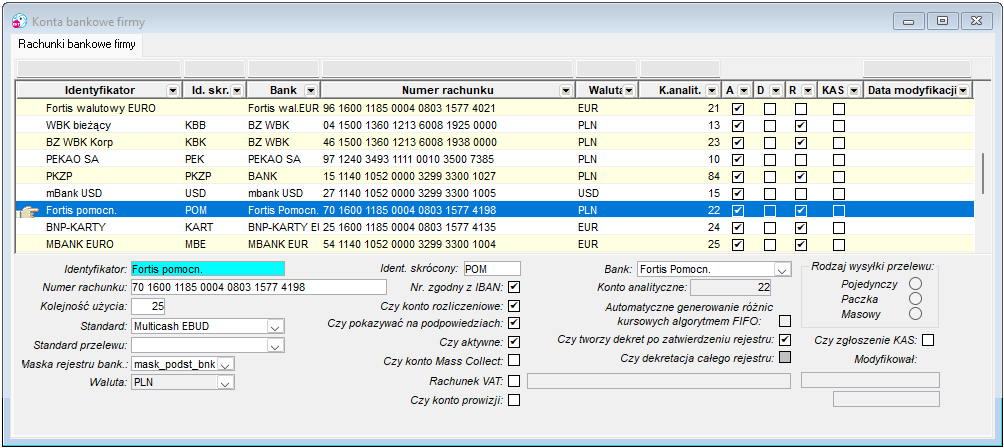
Task: Click the app icon in the title bar
Action: (20, 22)
